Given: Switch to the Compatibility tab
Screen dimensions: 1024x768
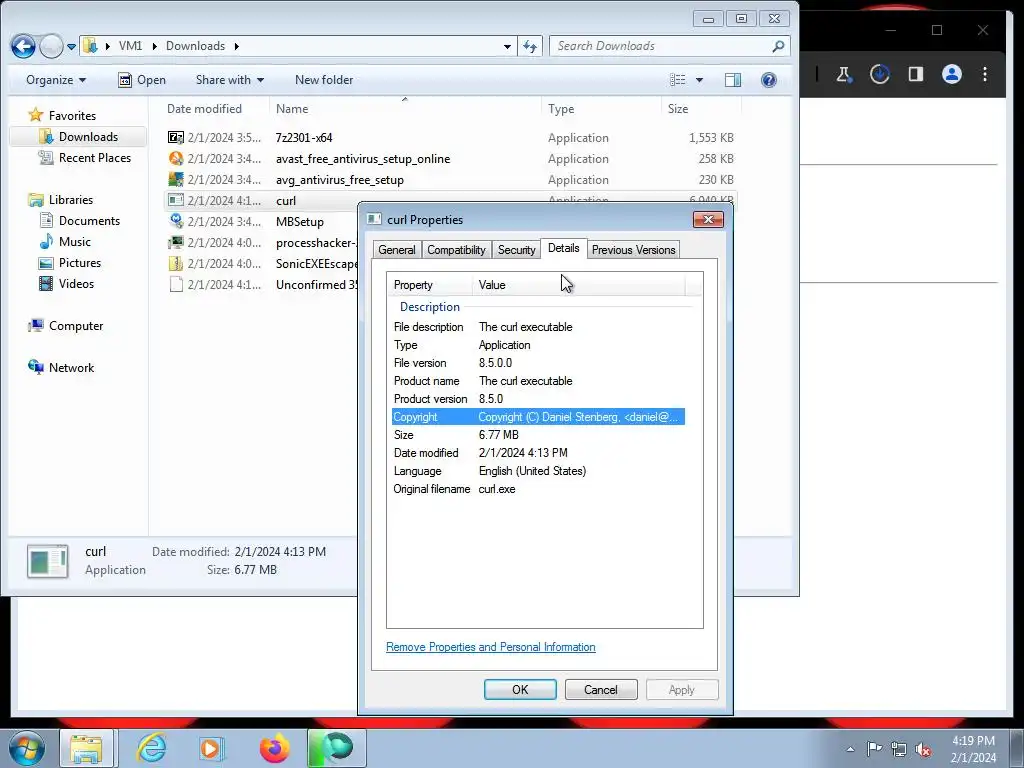Looking at the screenshot, I should (456, 249).
